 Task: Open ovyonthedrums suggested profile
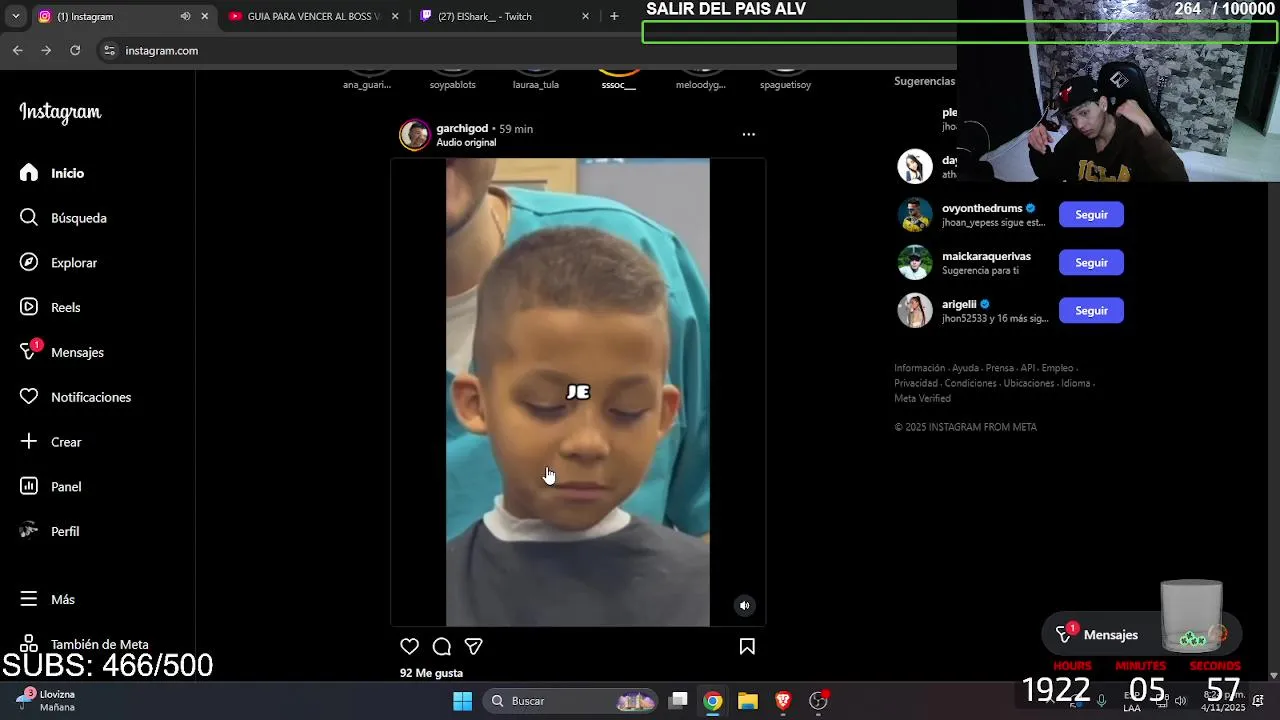[982, 208]
